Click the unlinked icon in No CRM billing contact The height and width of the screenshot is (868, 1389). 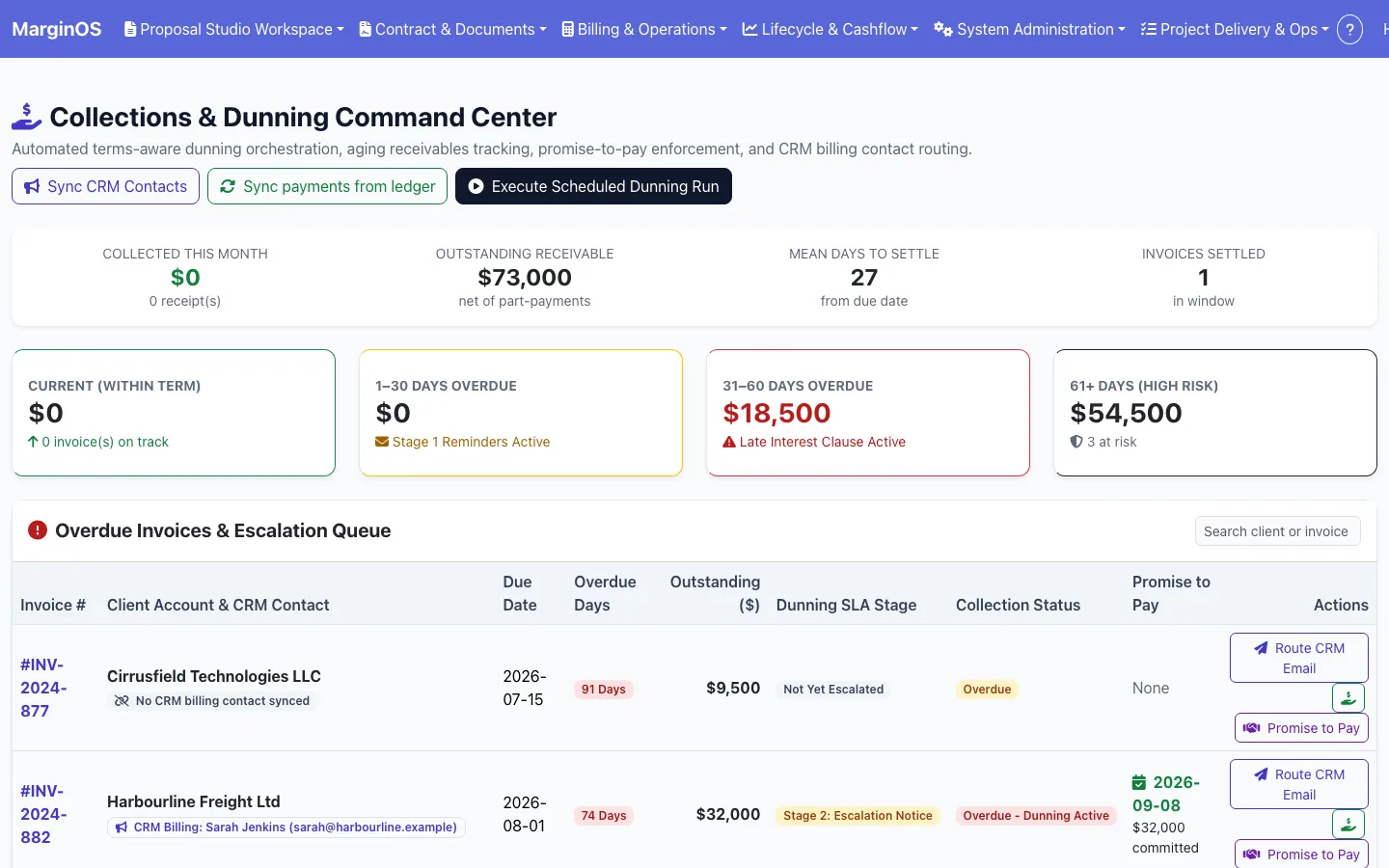pos(122,701)
